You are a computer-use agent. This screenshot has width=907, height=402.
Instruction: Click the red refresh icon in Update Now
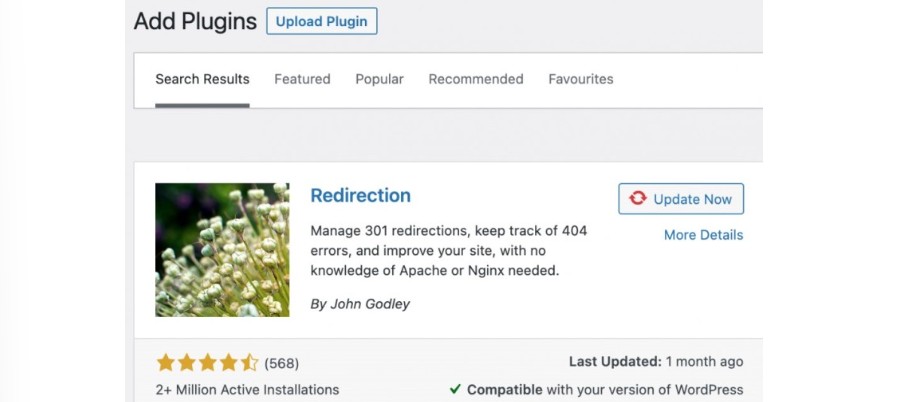coord(637,199)
